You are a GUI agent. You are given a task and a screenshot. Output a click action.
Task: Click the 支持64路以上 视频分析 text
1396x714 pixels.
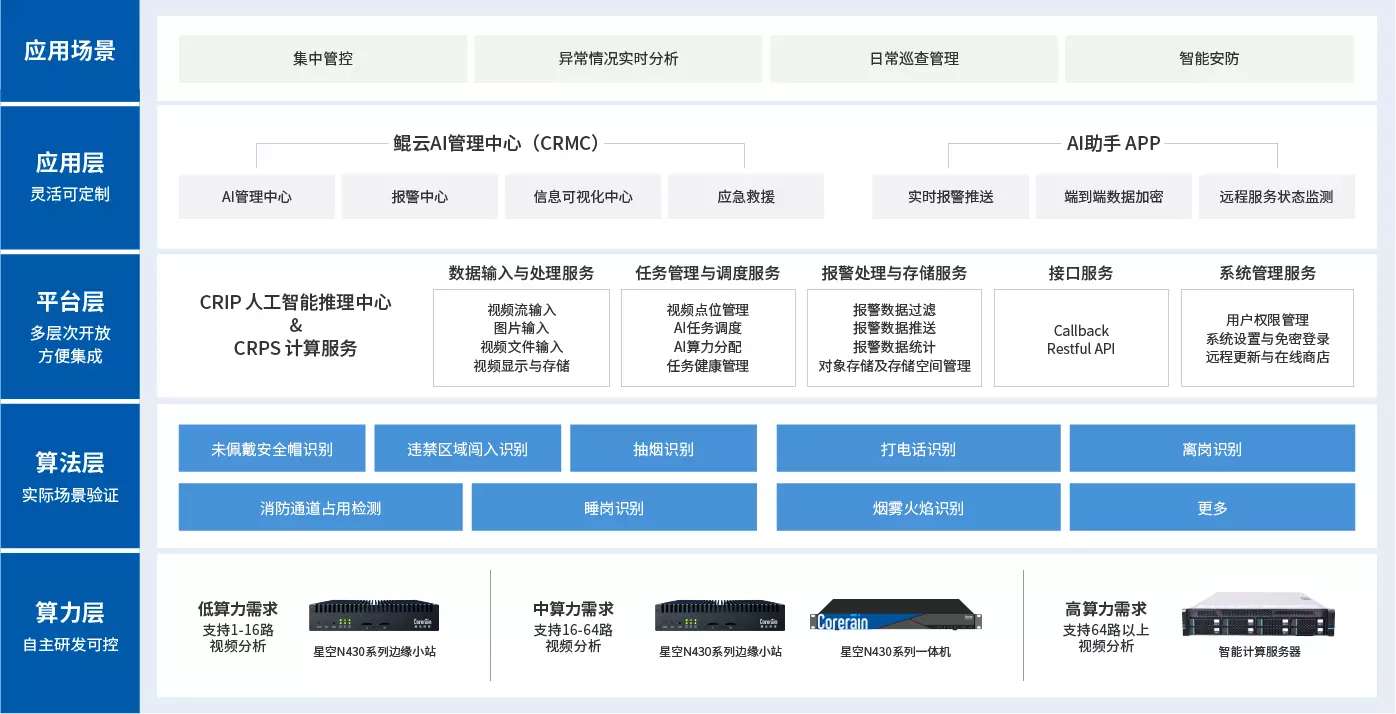tap(1106, 638)
